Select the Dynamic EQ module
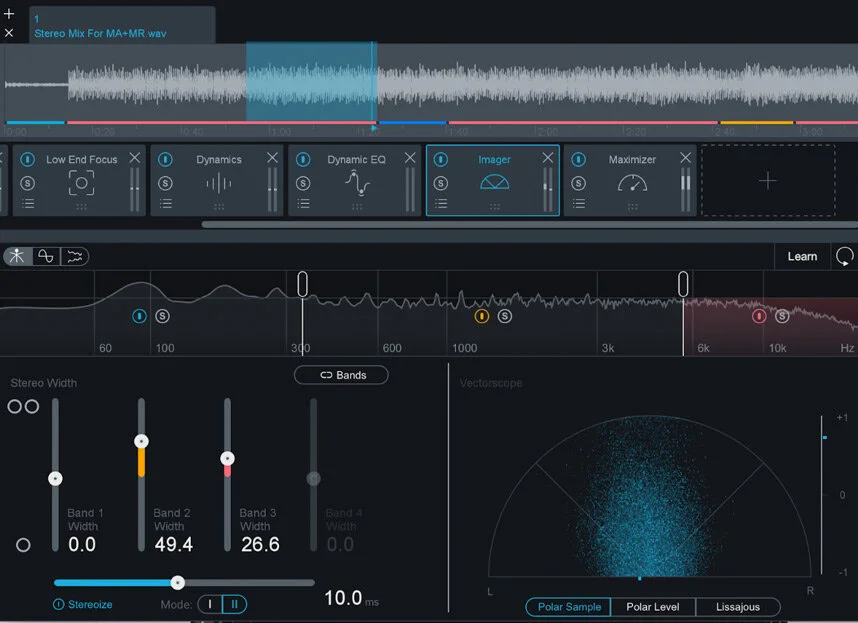 tap(356, 158)
